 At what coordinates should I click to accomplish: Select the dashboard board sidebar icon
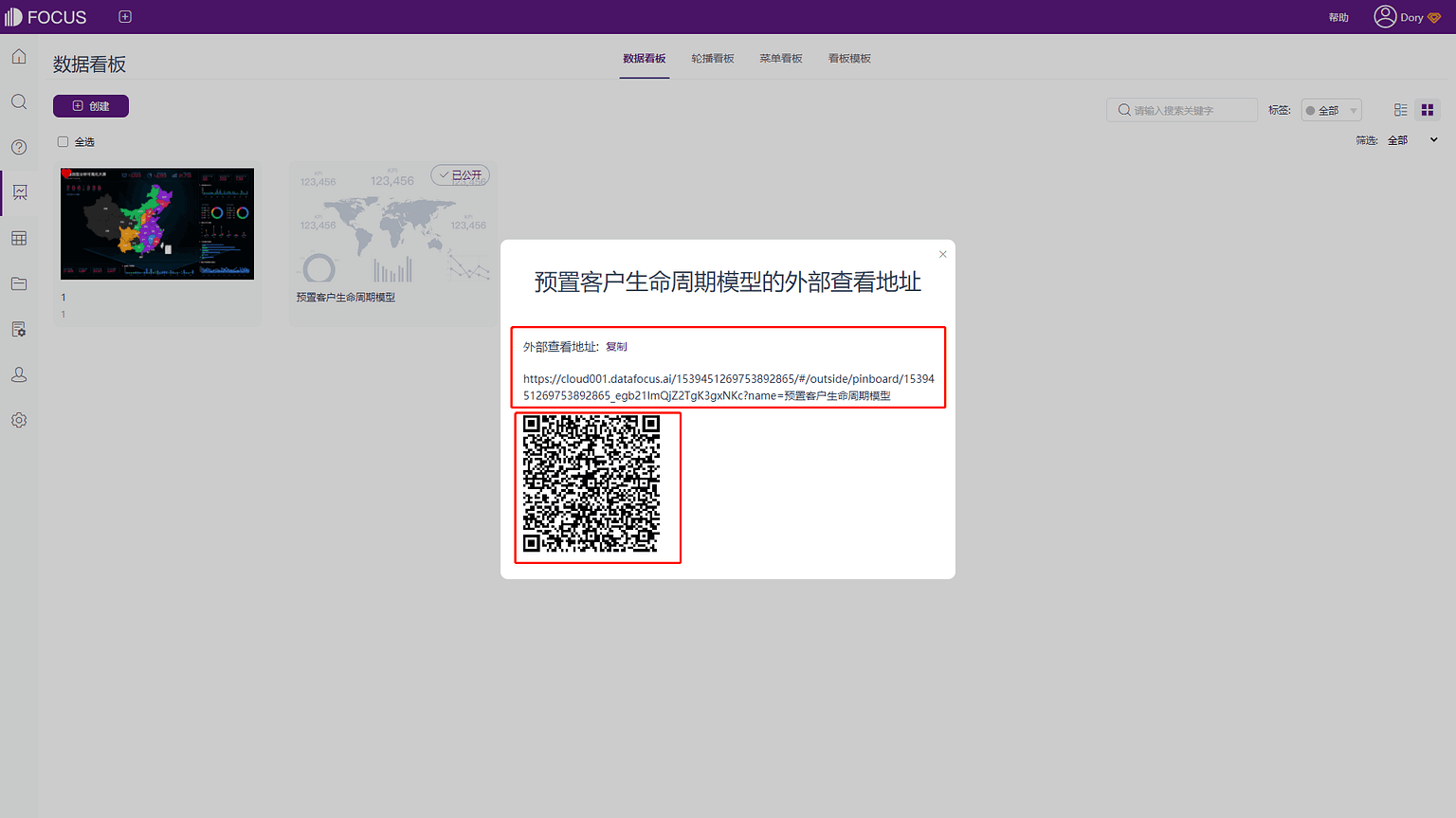19,192
